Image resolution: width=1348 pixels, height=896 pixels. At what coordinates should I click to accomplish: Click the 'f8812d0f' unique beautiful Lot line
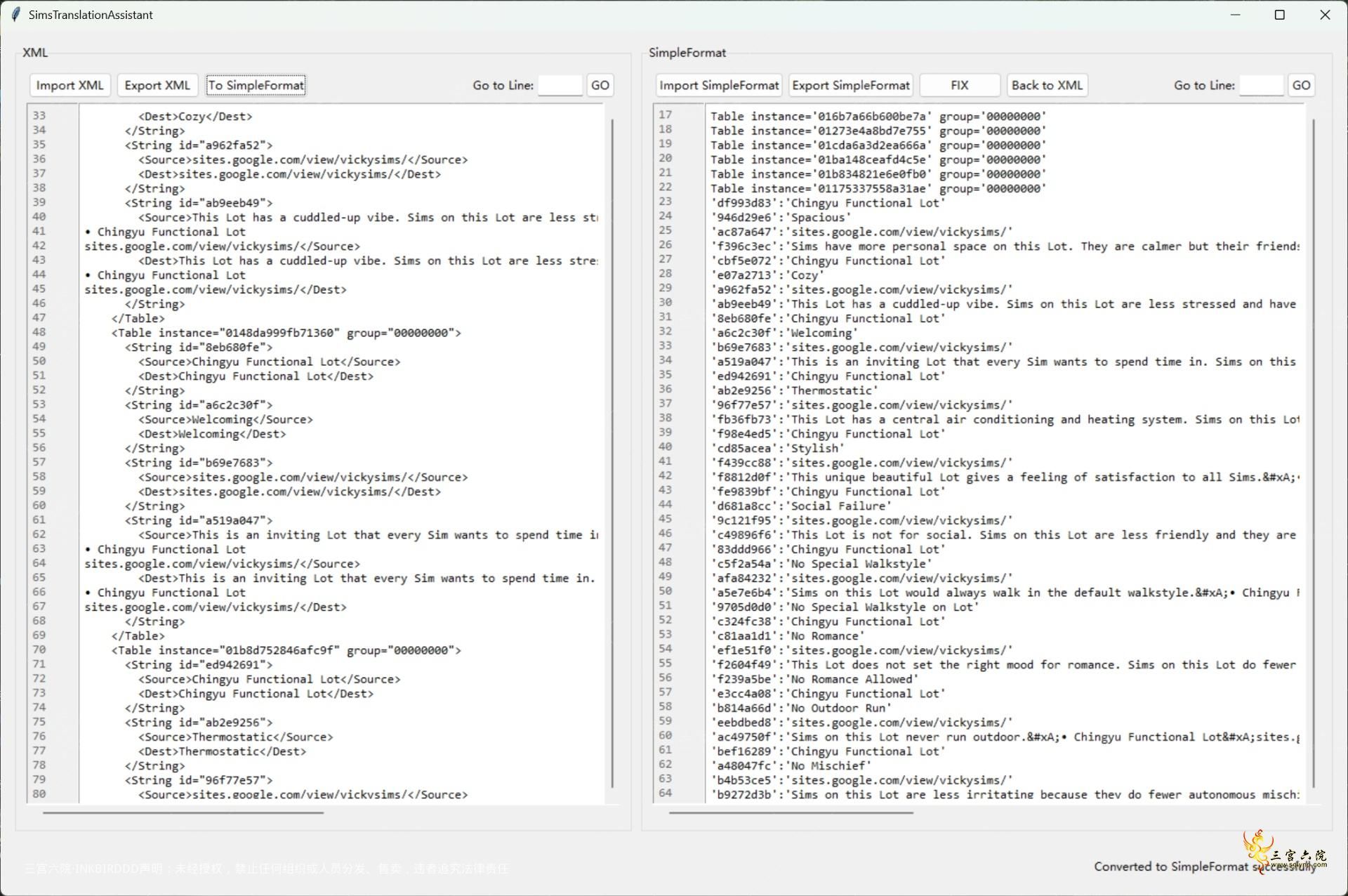point(1005,477)
